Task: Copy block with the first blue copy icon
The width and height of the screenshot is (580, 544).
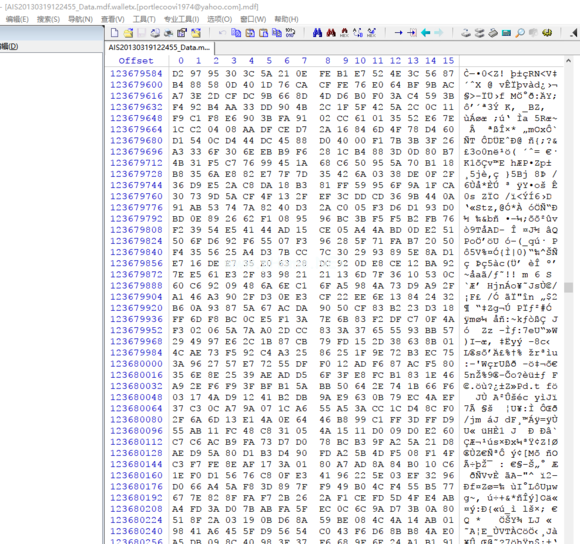Action: click(236, 33)
